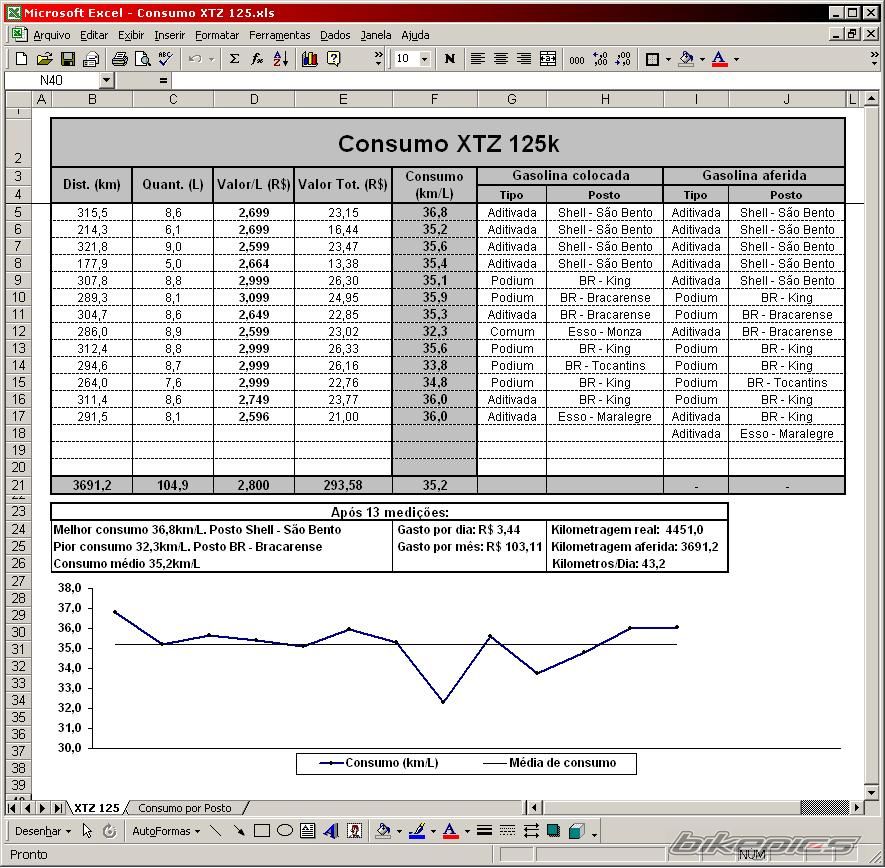
Task: Open the Inserir menu
Action: (169, 35)
